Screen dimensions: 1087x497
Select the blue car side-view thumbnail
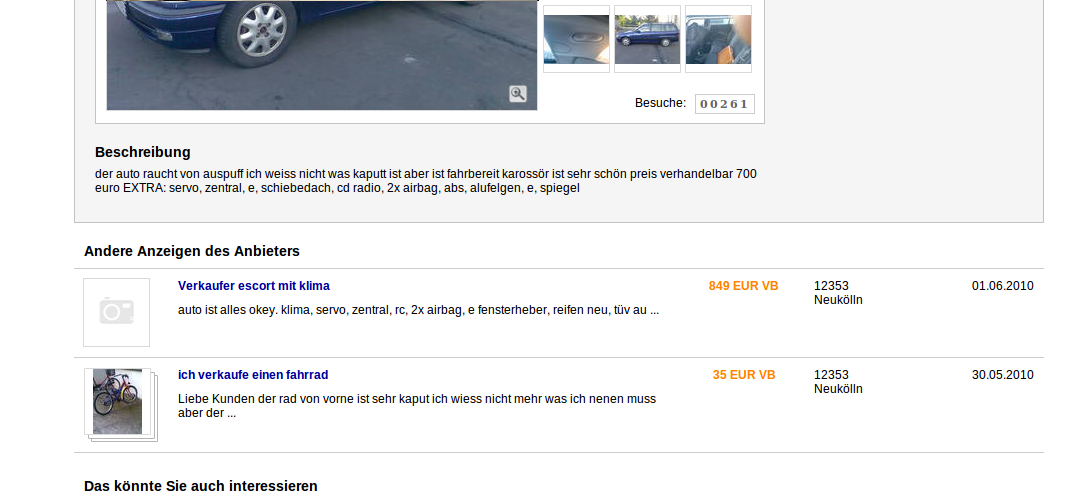coord(647,39)
